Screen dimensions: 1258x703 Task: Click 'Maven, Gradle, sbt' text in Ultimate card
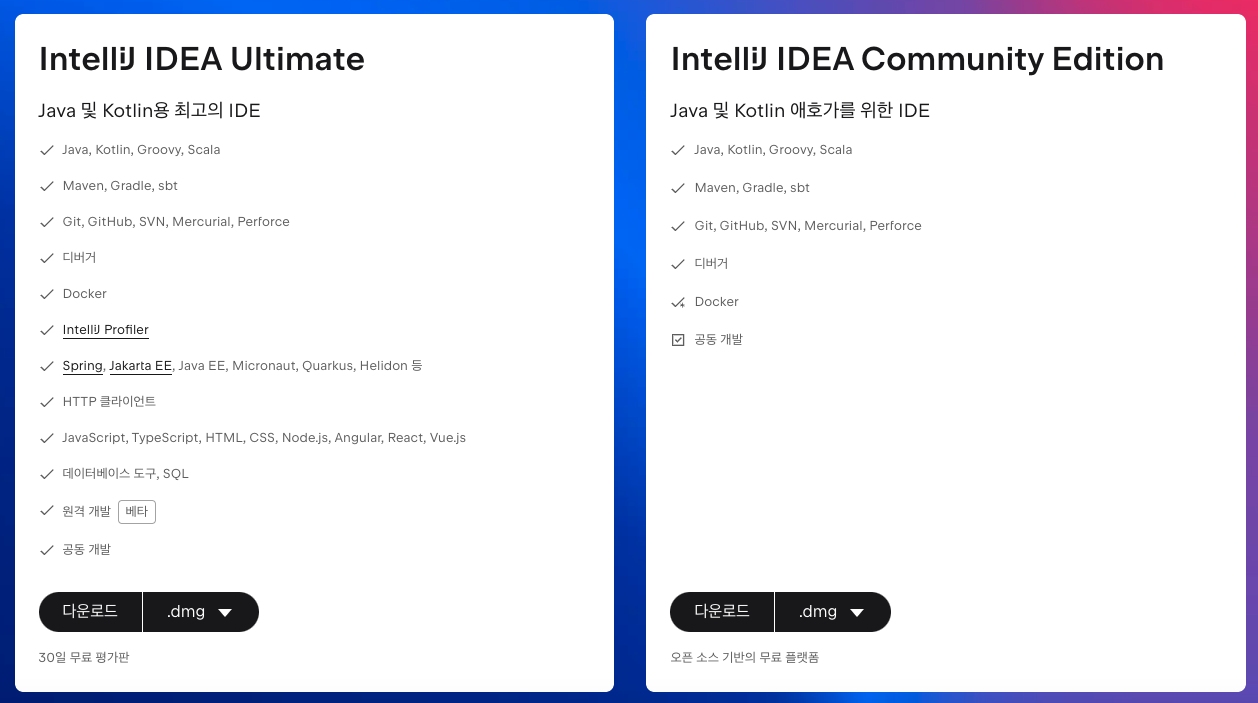pos(120,186)
